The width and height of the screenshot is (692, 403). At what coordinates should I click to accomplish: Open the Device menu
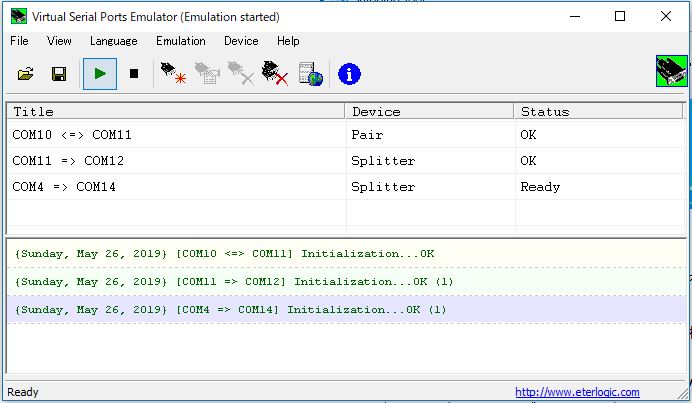click(241, 41)
